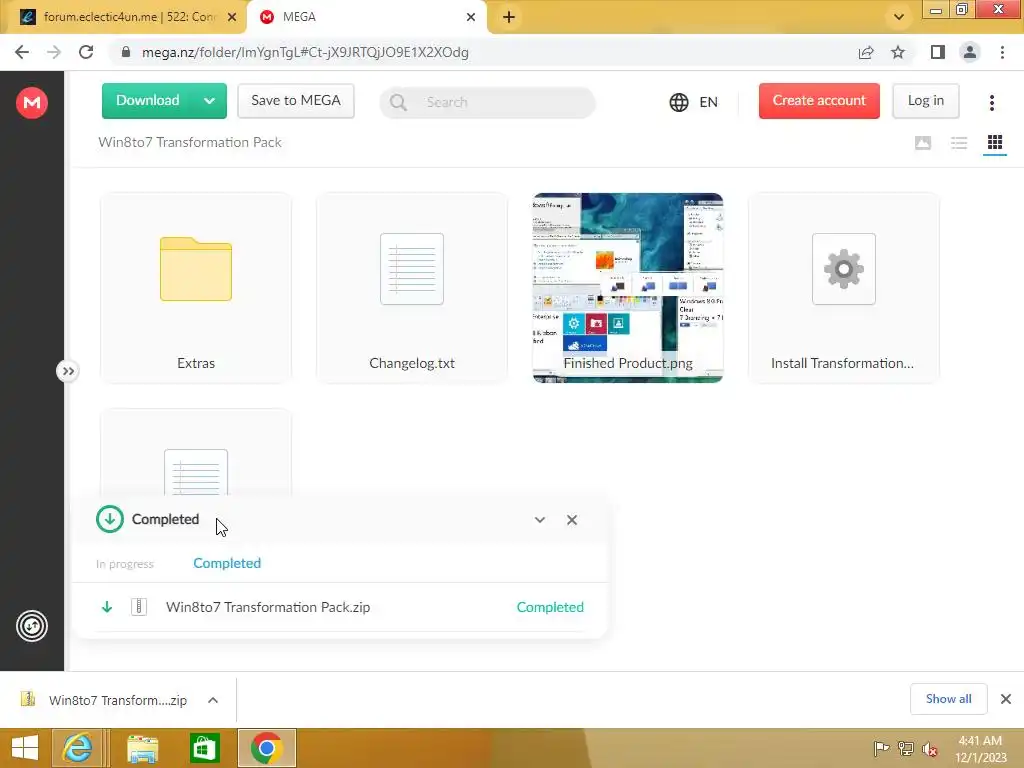Viewport: 1024px width, 768px height.
Task: Click the green Download button
Action: coord(148,101)
